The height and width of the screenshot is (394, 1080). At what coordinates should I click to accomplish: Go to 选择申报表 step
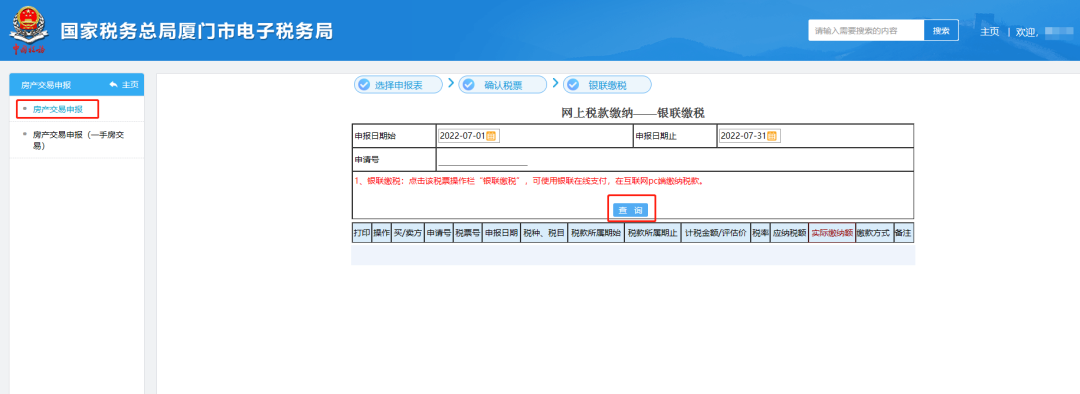[398, 85]
